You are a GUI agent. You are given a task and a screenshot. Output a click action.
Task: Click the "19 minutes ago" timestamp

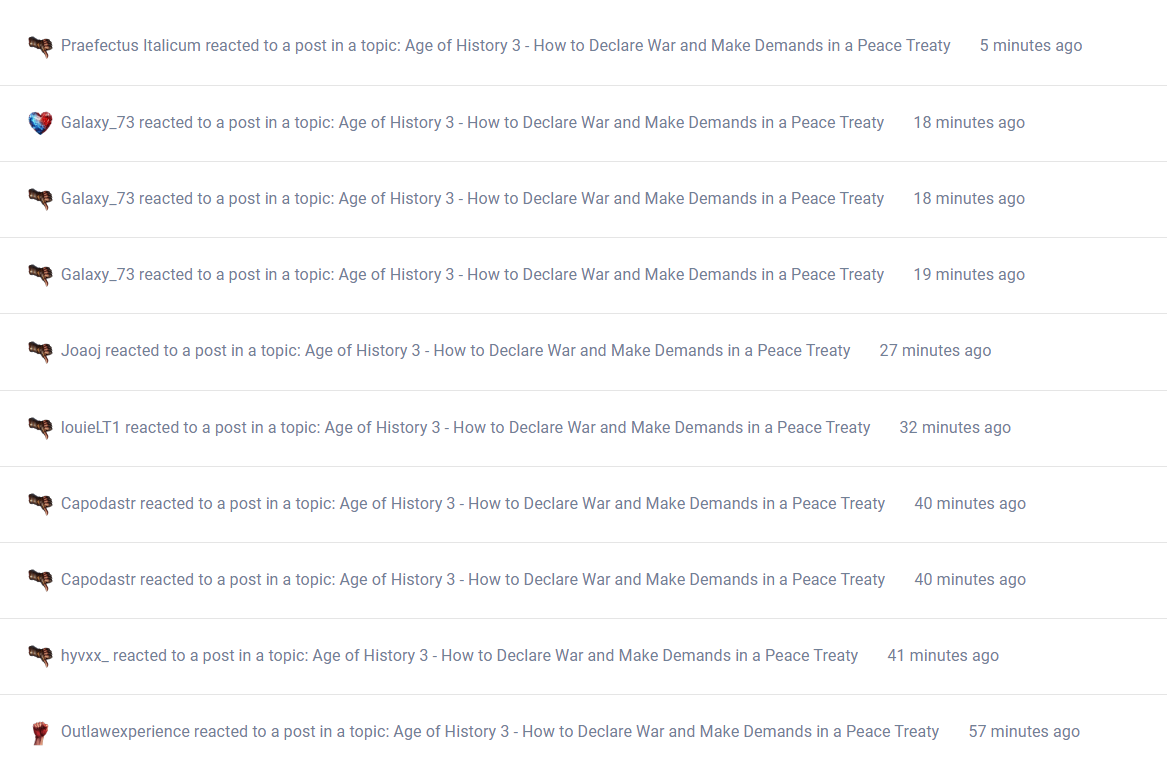click(x=969, y=274)
